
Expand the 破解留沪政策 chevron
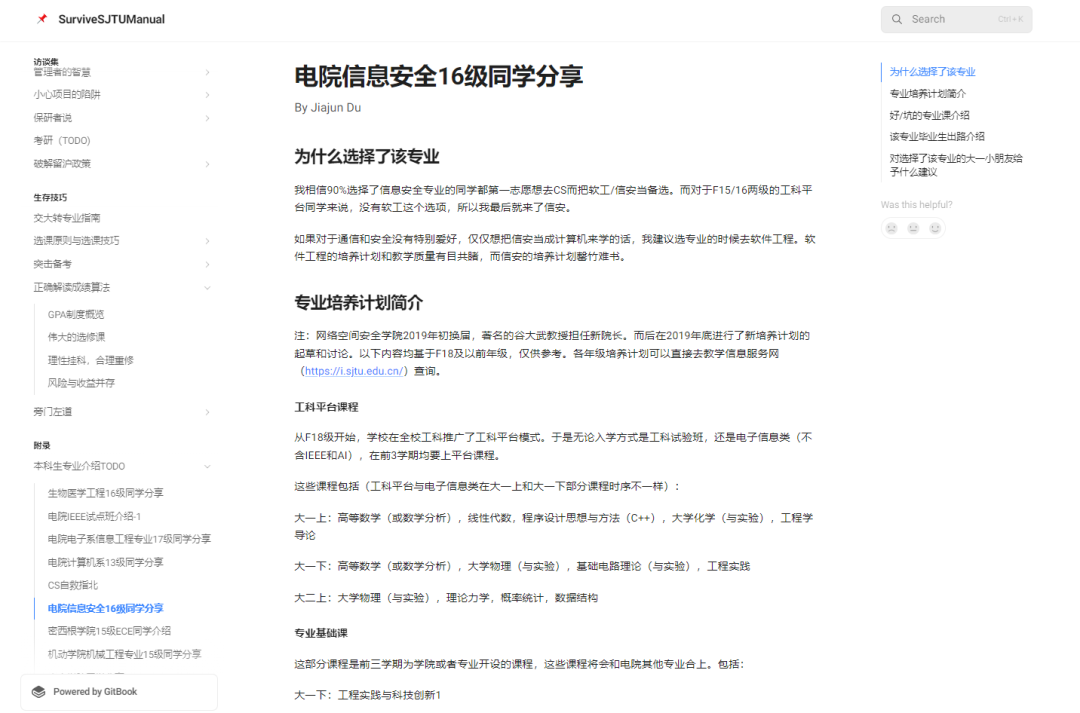click(x=207, y=164)
